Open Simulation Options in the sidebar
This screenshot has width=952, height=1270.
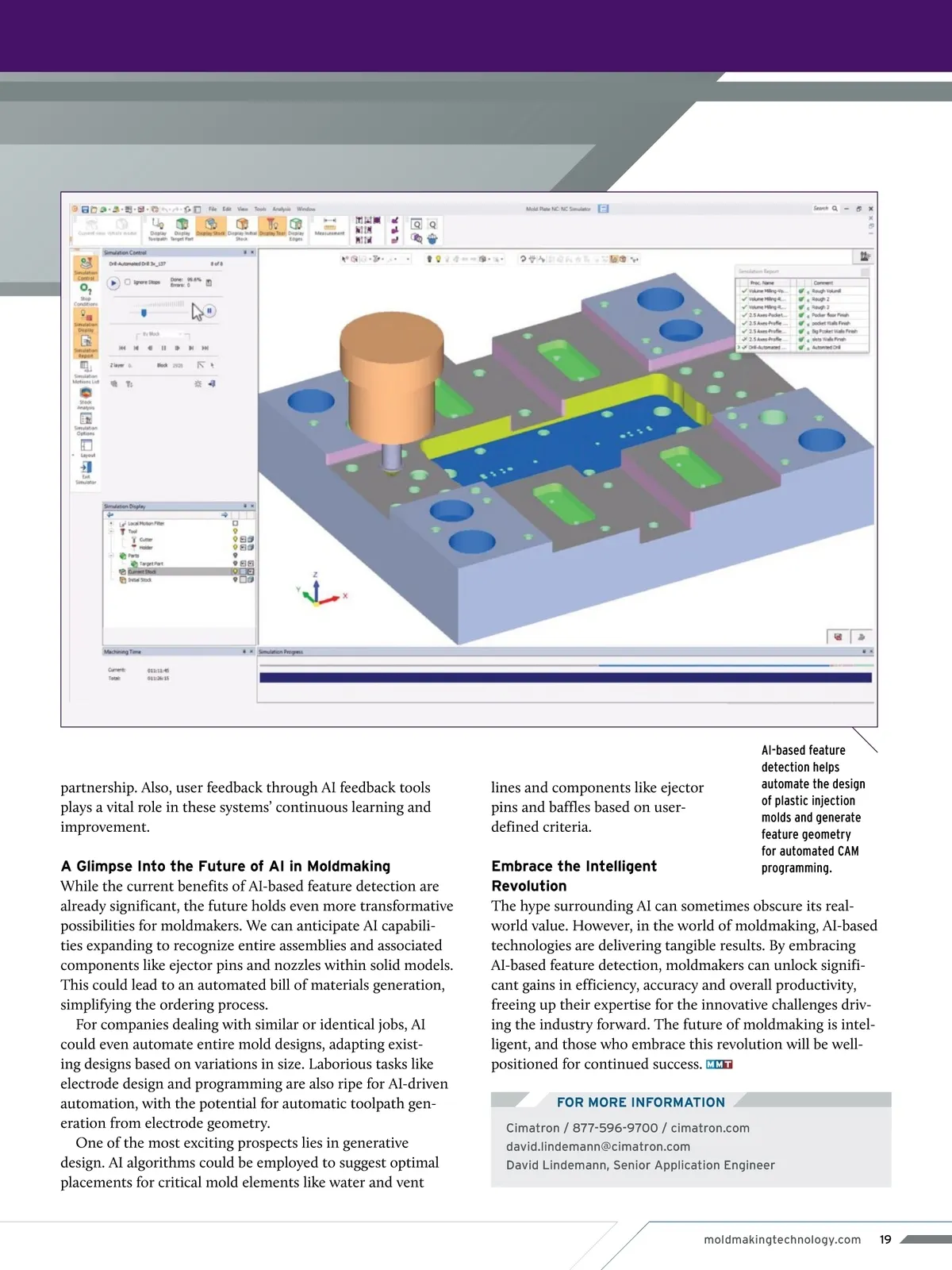[86, 423]
